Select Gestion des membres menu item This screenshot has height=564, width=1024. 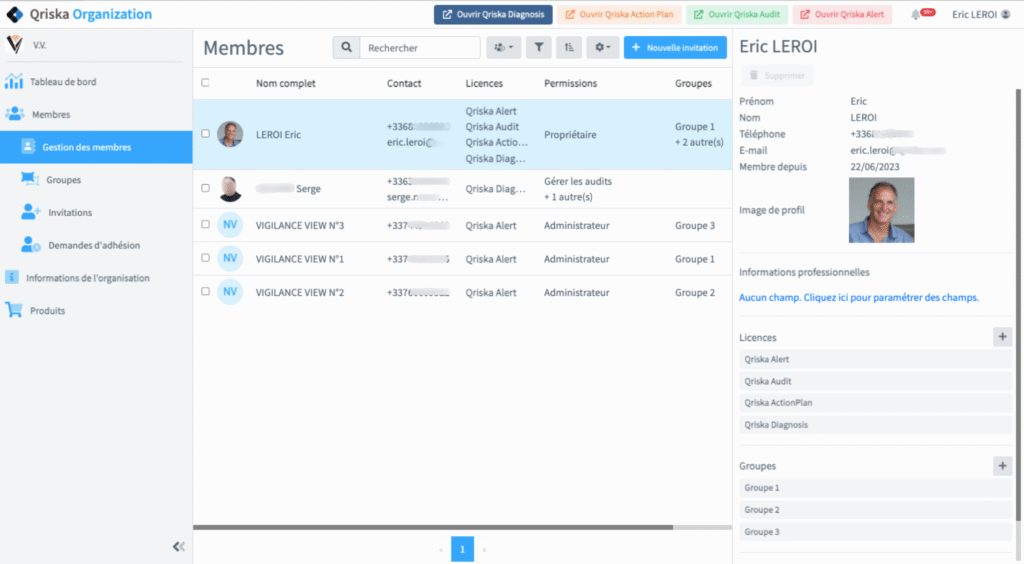(x=96, y=147)
